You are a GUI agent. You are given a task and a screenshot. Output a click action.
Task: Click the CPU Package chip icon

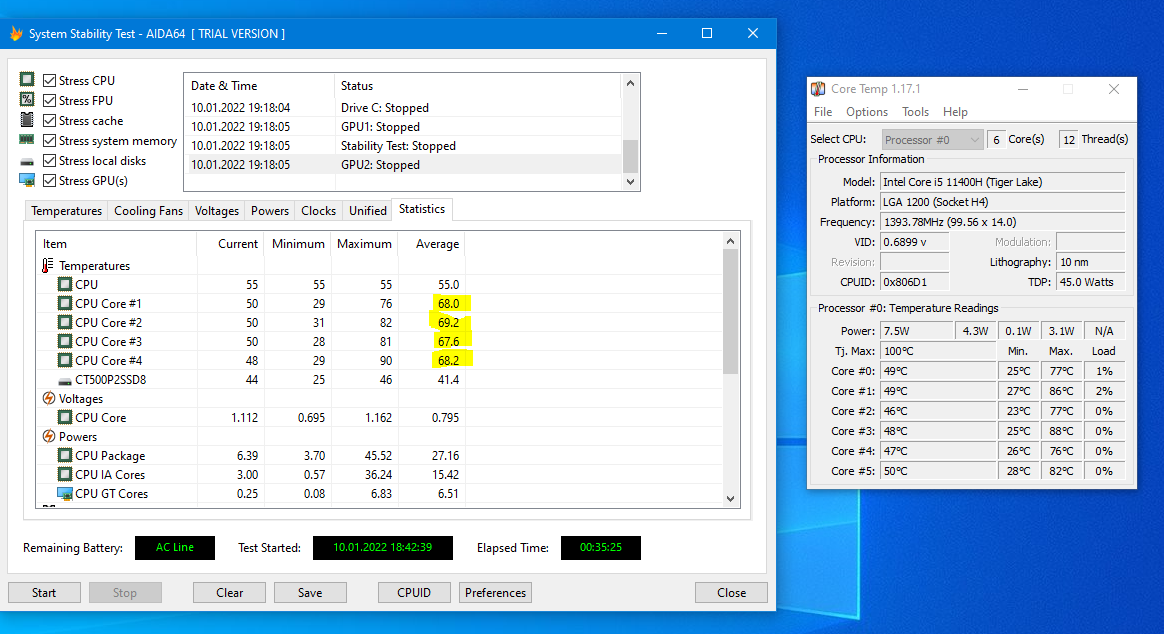tap(65, 455)
